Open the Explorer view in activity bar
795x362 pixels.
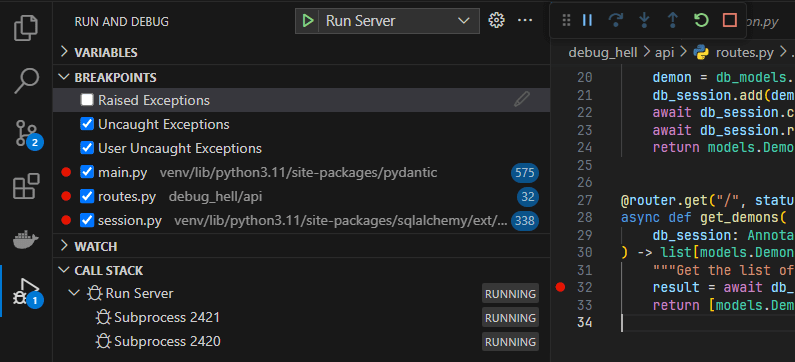click(x=26, y=28)
